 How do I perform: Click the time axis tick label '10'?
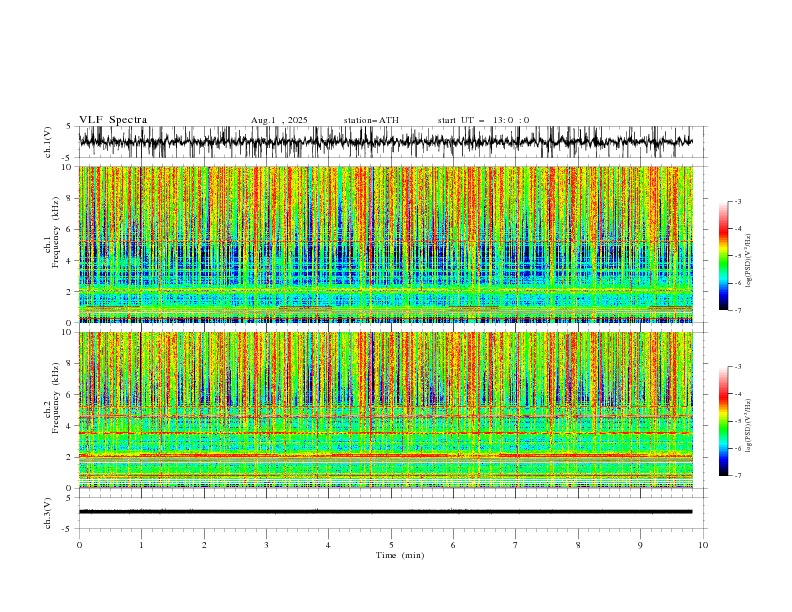pos(703,545)
